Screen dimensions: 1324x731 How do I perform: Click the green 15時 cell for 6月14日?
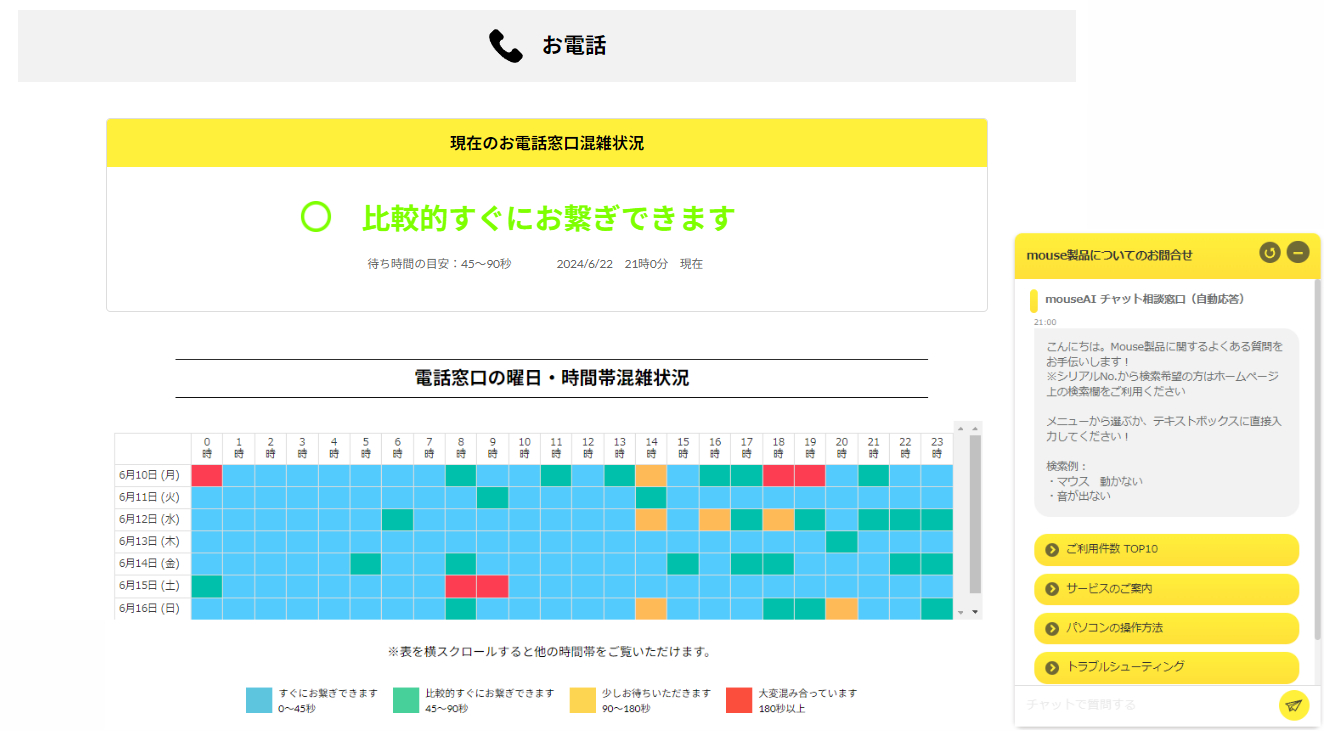point(683,564)
